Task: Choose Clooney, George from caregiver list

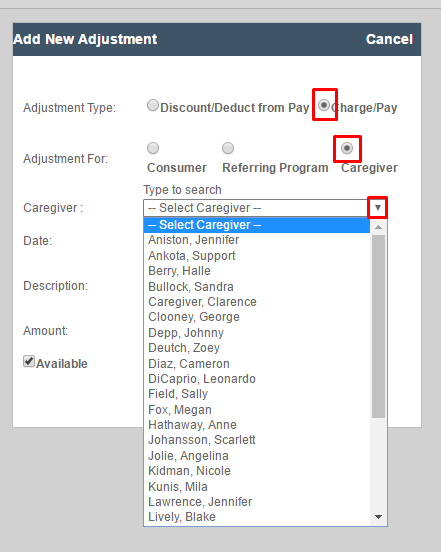Action: click(x=257, y=317)
